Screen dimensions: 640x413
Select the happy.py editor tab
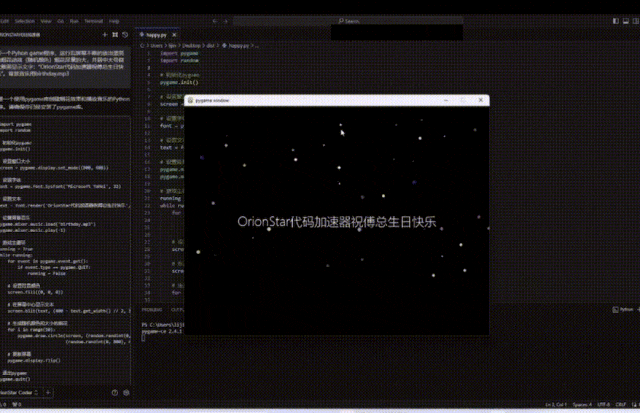(x=156, y=35)
